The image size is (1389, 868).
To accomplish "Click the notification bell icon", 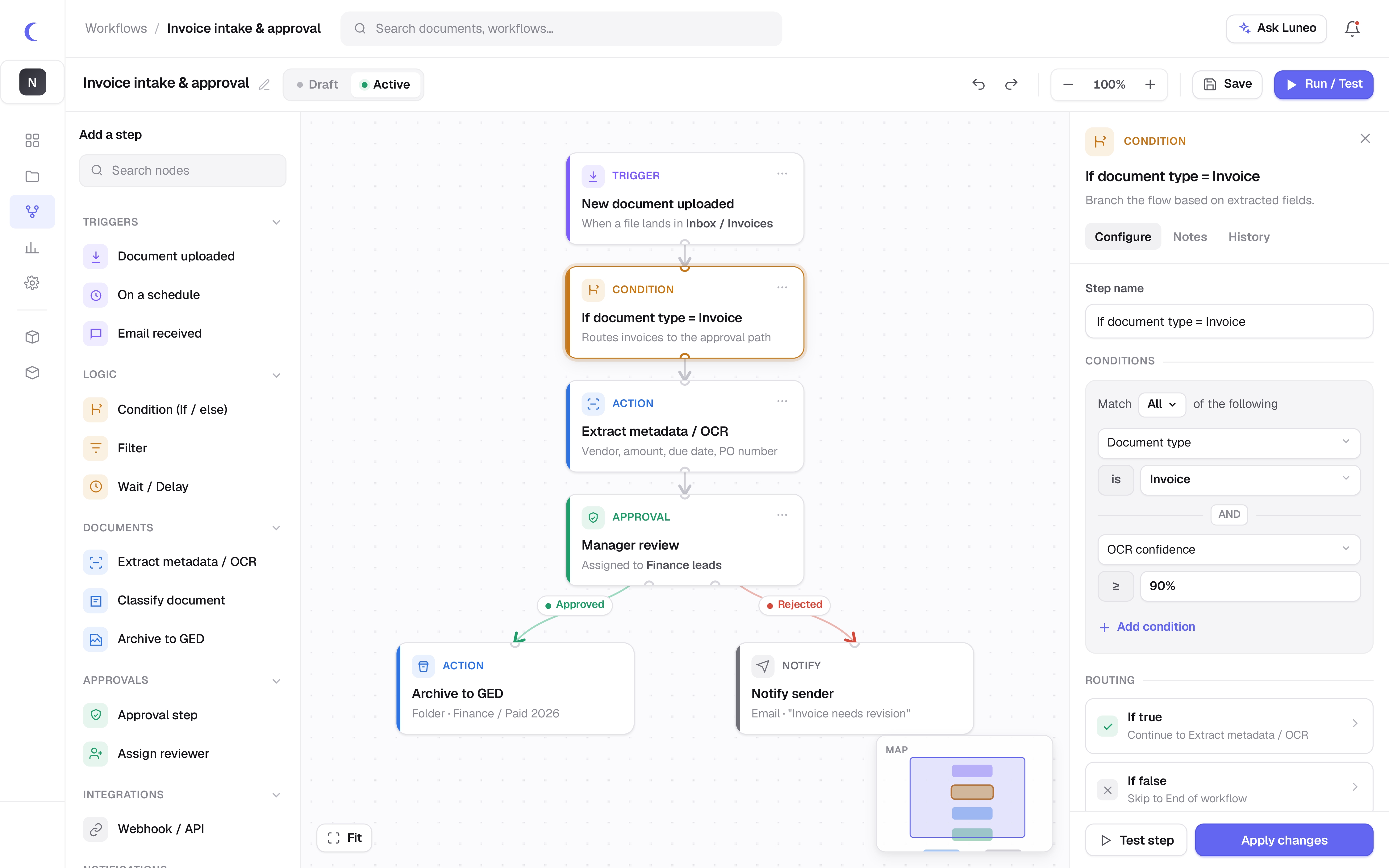I will click(1352, 29).
